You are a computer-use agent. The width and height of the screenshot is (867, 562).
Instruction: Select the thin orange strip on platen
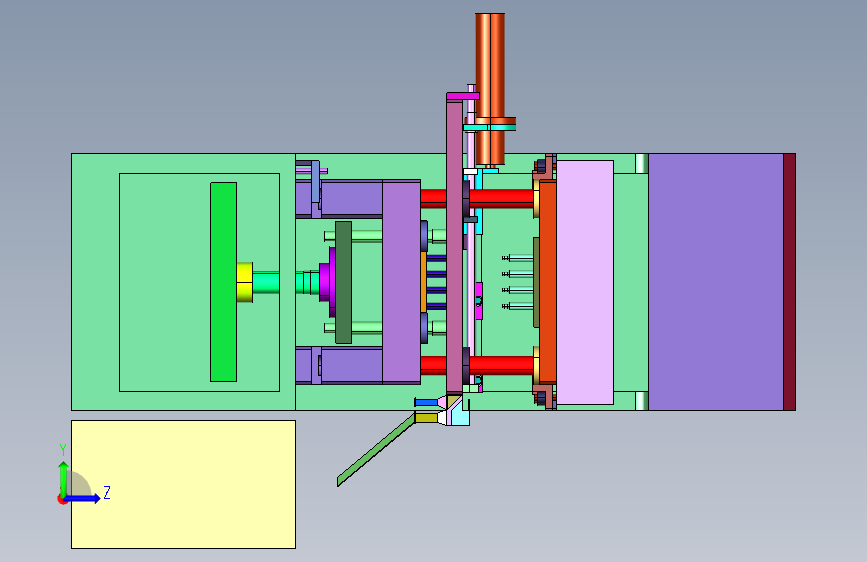coord(424,282)
